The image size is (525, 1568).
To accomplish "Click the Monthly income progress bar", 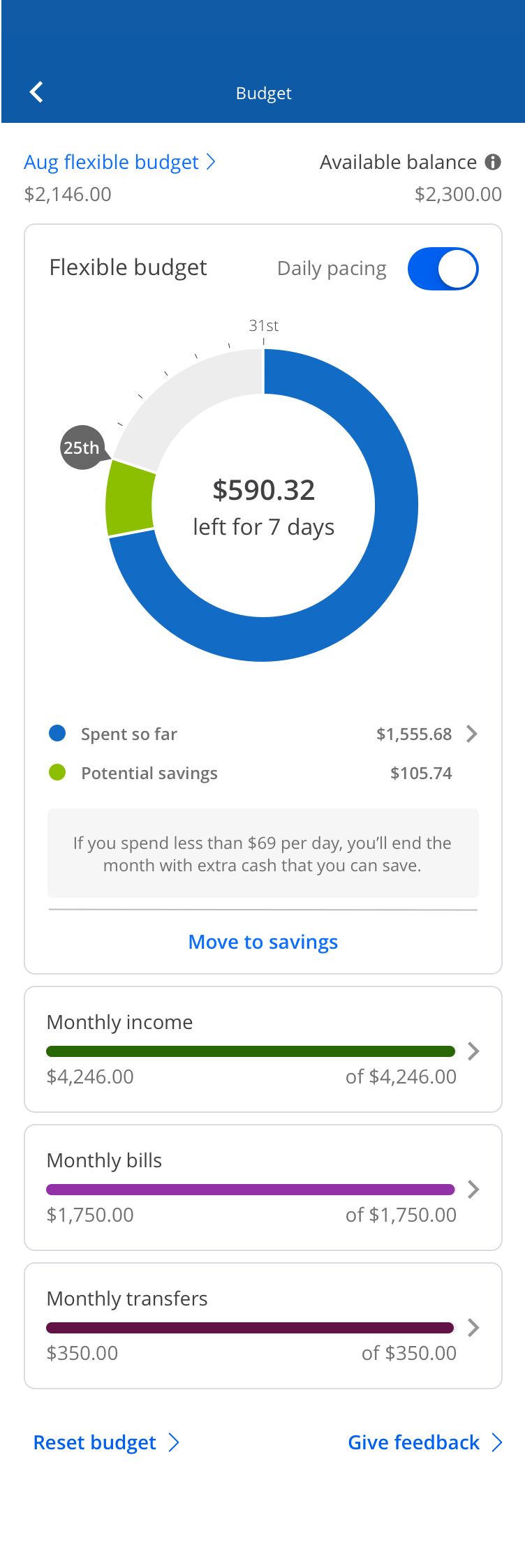I will (250, 1051).
